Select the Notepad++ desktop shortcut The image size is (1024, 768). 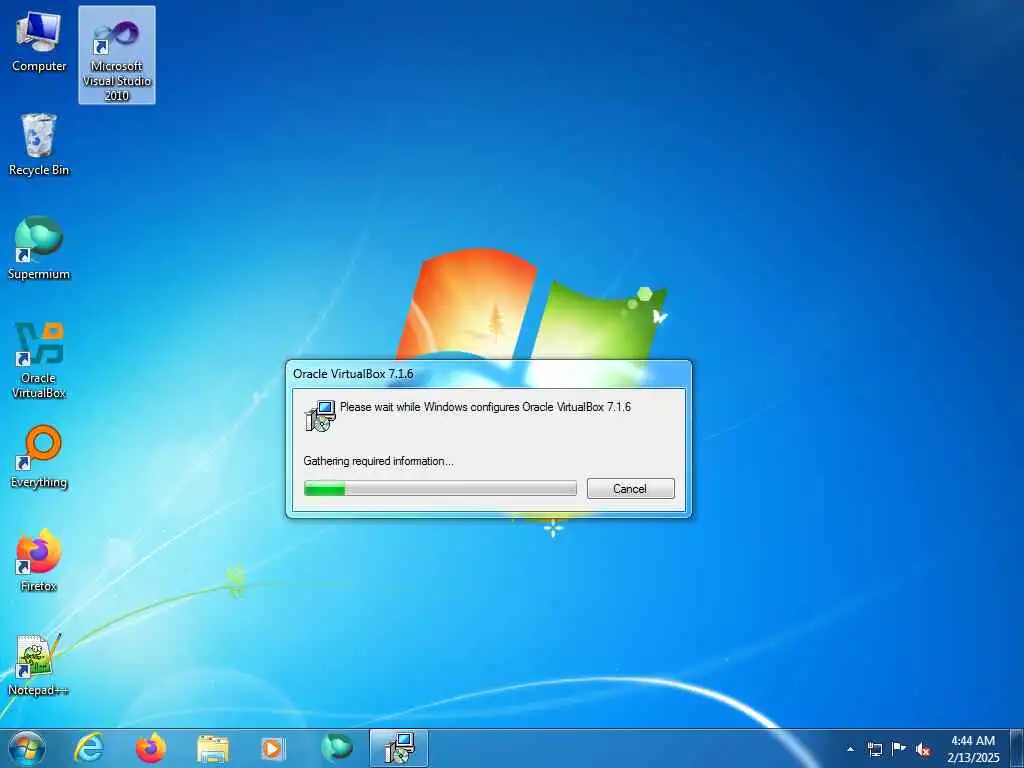tap(39, 665)
